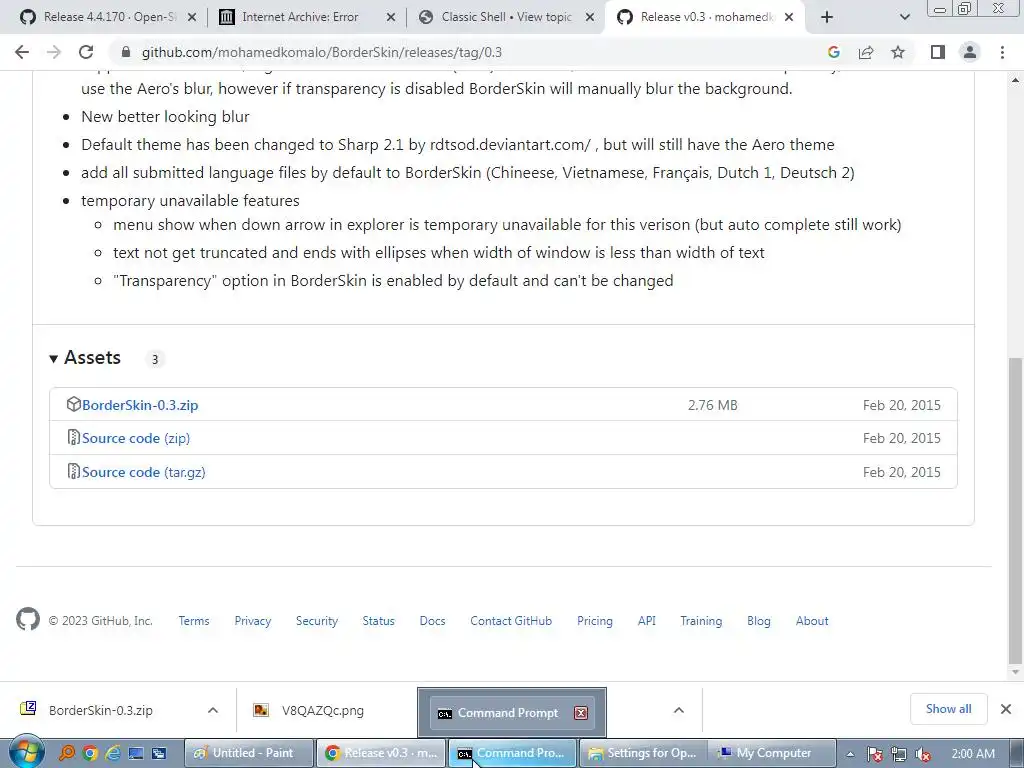Open the Pricing footer link

pos(595,621)
